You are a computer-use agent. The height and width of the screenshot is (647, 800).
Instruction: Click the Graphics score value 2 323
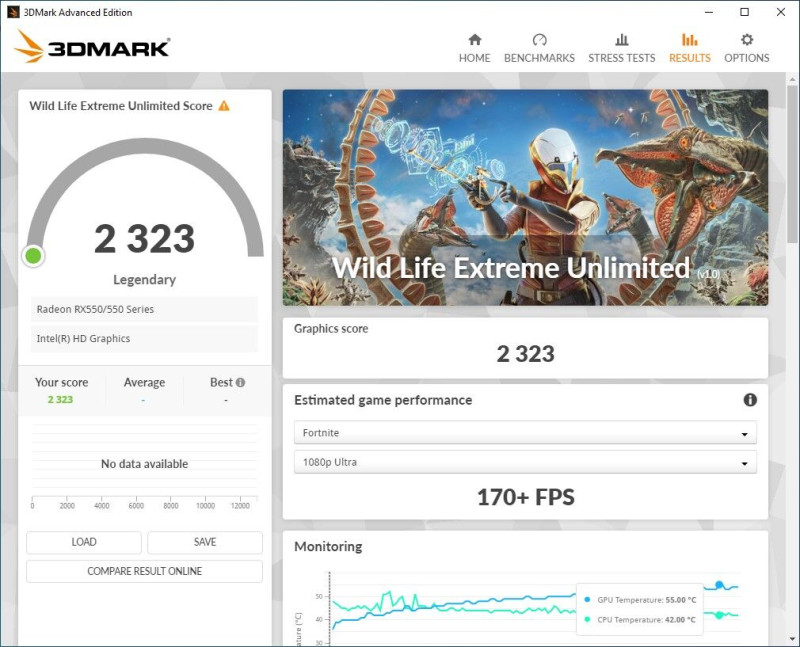tap(526, 354)
